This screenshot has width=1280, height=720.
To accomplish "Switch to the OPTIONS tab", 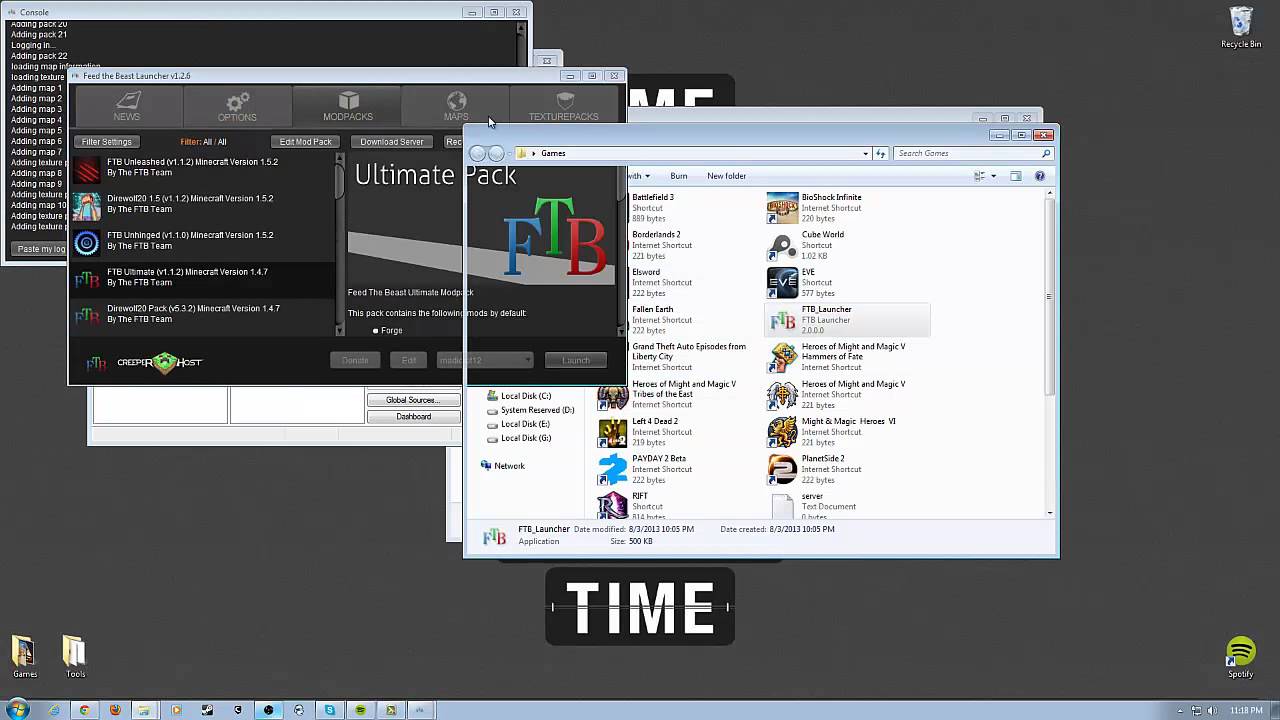I will [237, 106].
